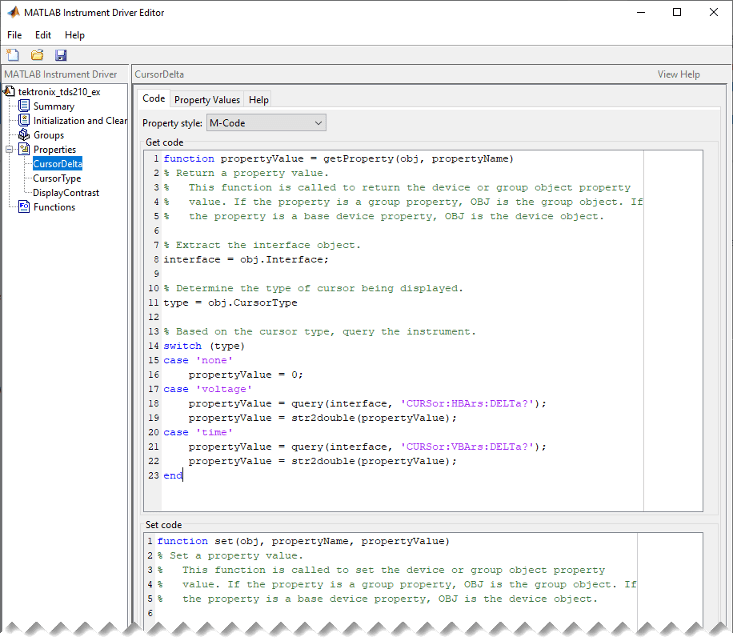The image size is (733, 641).
Task: Select the Groups node icon
Action: tap(25, 135)
